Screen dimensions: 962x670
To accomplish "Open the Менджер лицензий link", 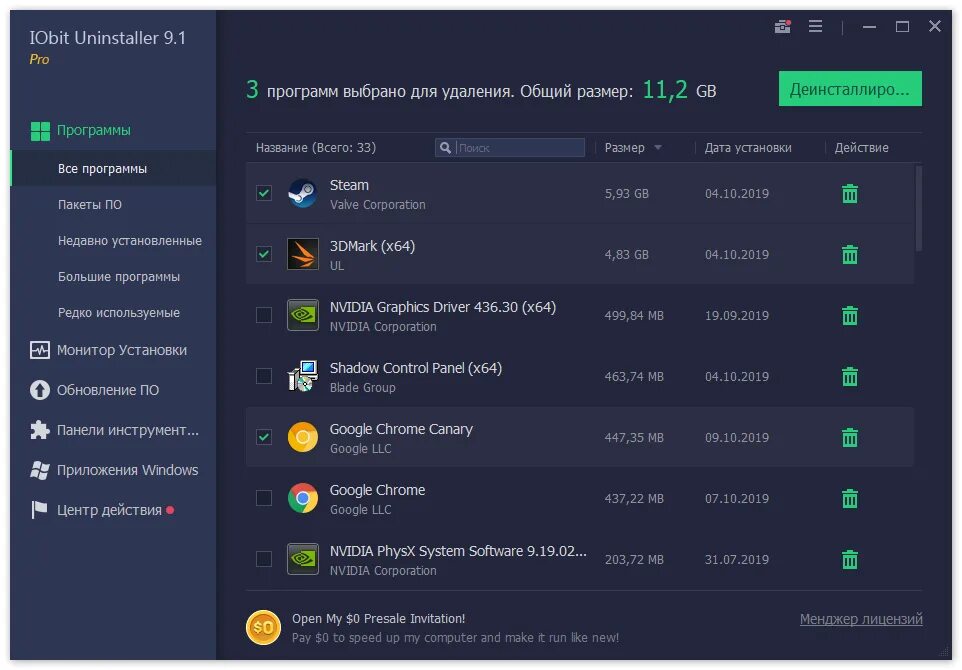I will click(x=861, y=619).
